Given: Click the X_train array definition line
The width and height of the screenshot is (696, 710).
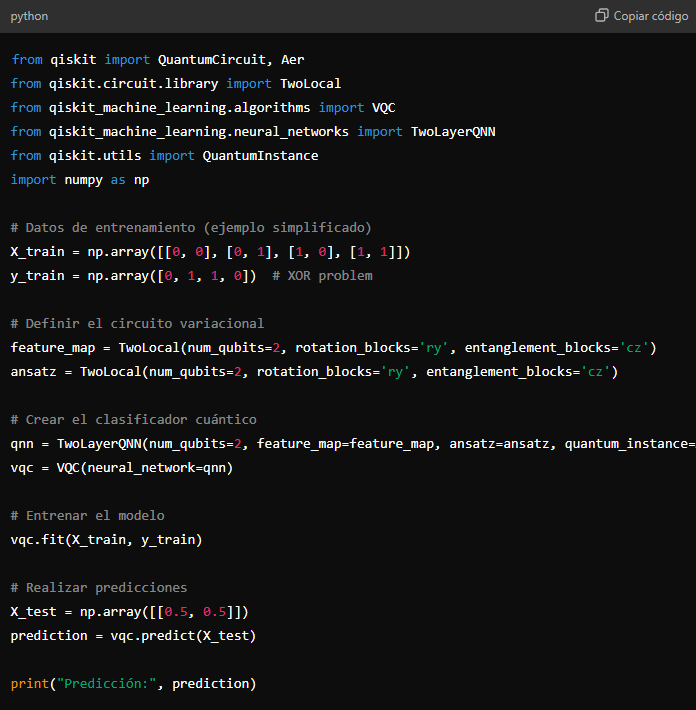Looking at the screenshot, I should coord(210,252).
